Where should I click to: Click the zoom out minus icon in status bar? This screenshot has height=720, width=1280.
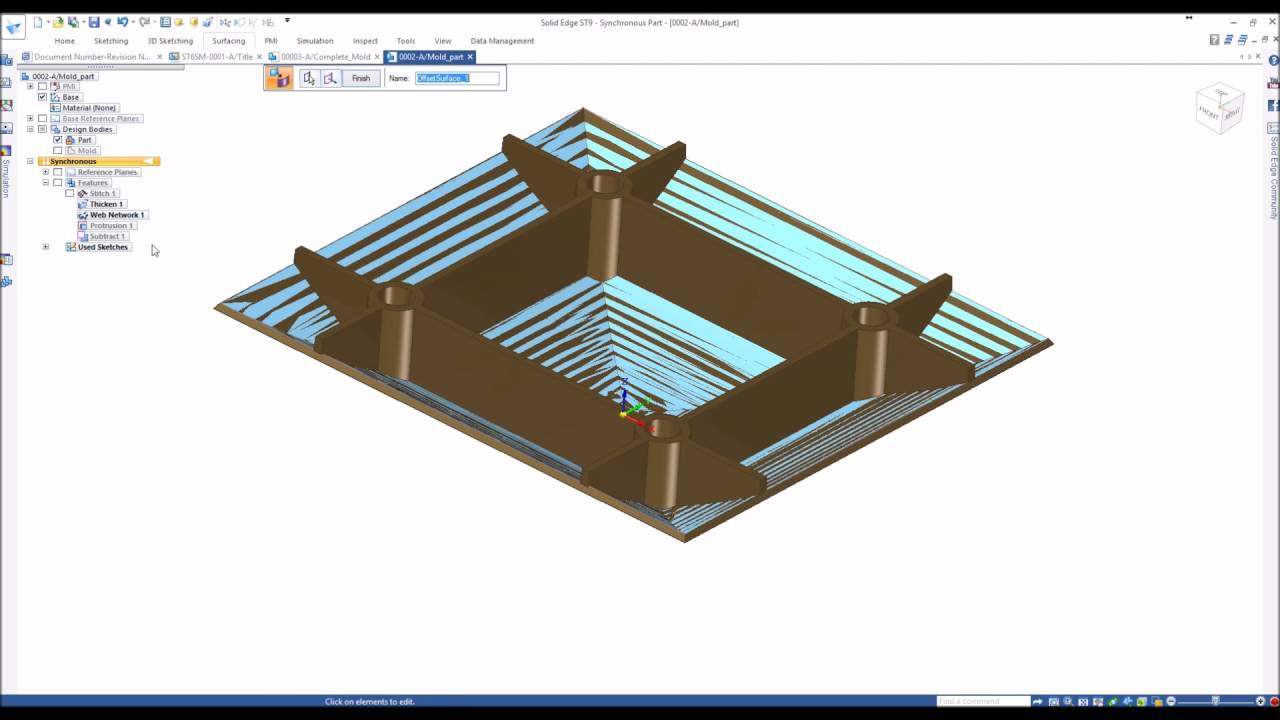(x=1171, y=701)
